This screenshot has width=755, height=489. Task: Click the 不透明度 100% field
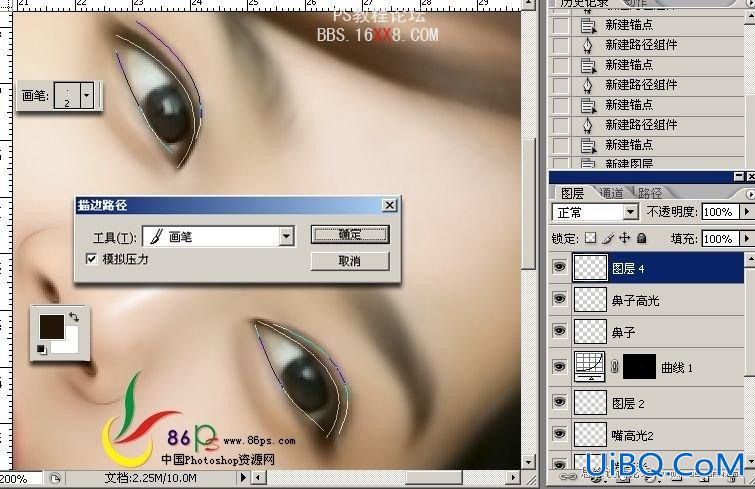tap(720, 212)
